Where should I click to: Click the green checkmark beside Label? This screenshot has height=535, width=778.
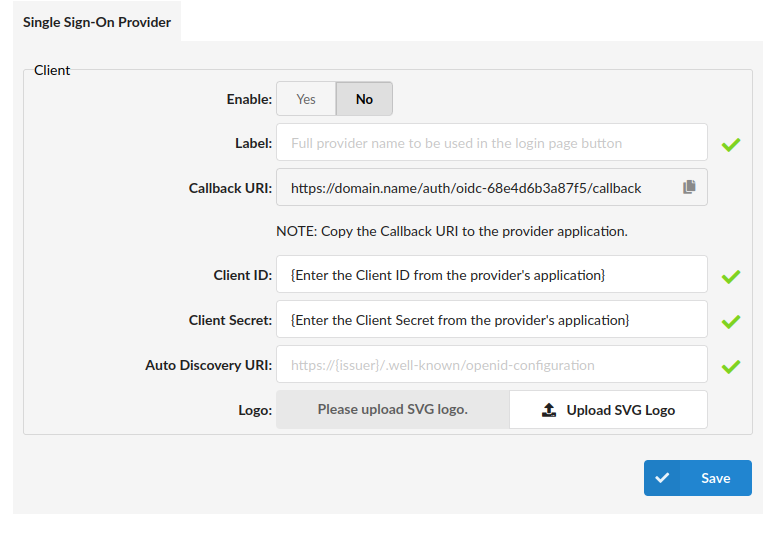pos(731,145)
